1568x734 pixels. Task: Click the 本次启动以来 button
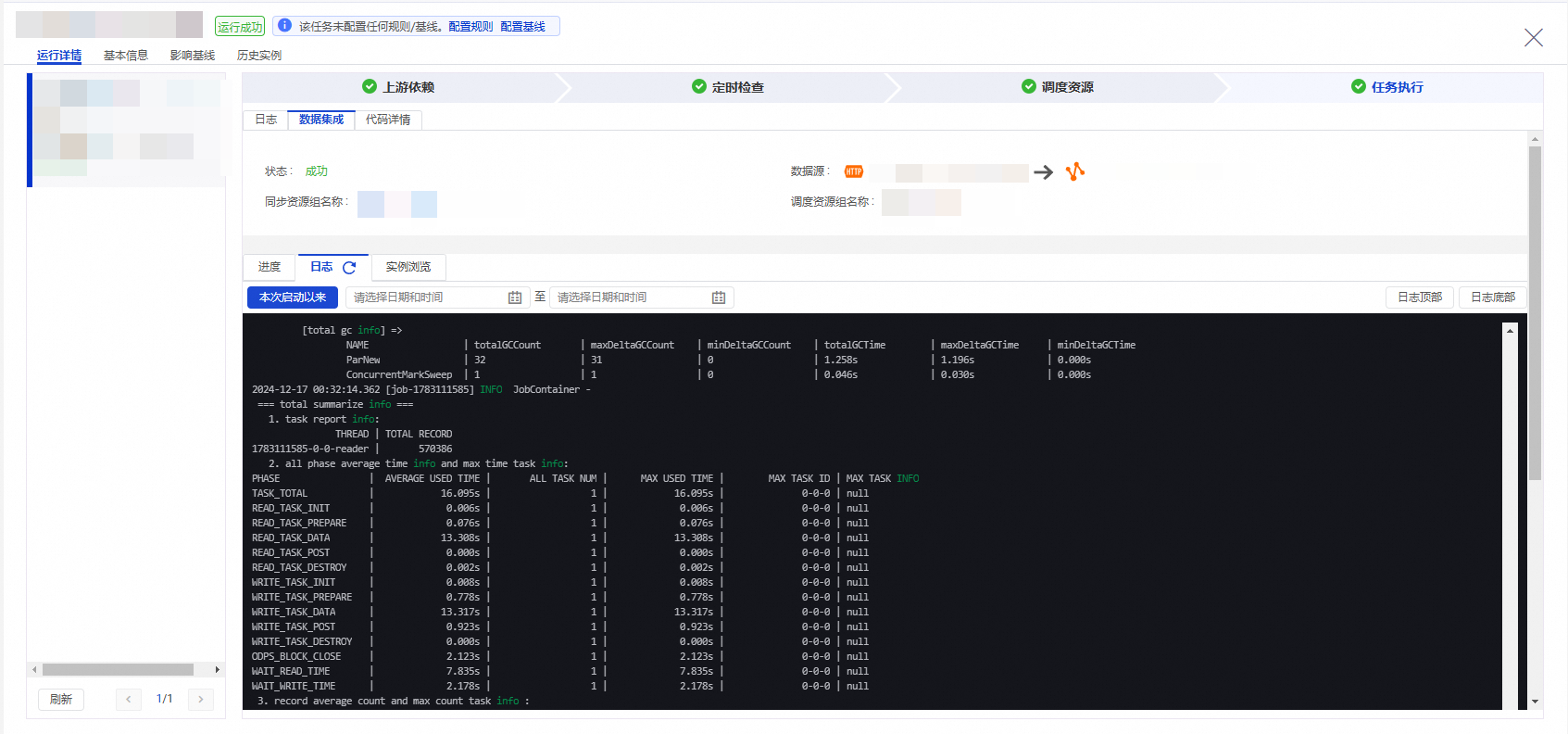coord(293,297)
